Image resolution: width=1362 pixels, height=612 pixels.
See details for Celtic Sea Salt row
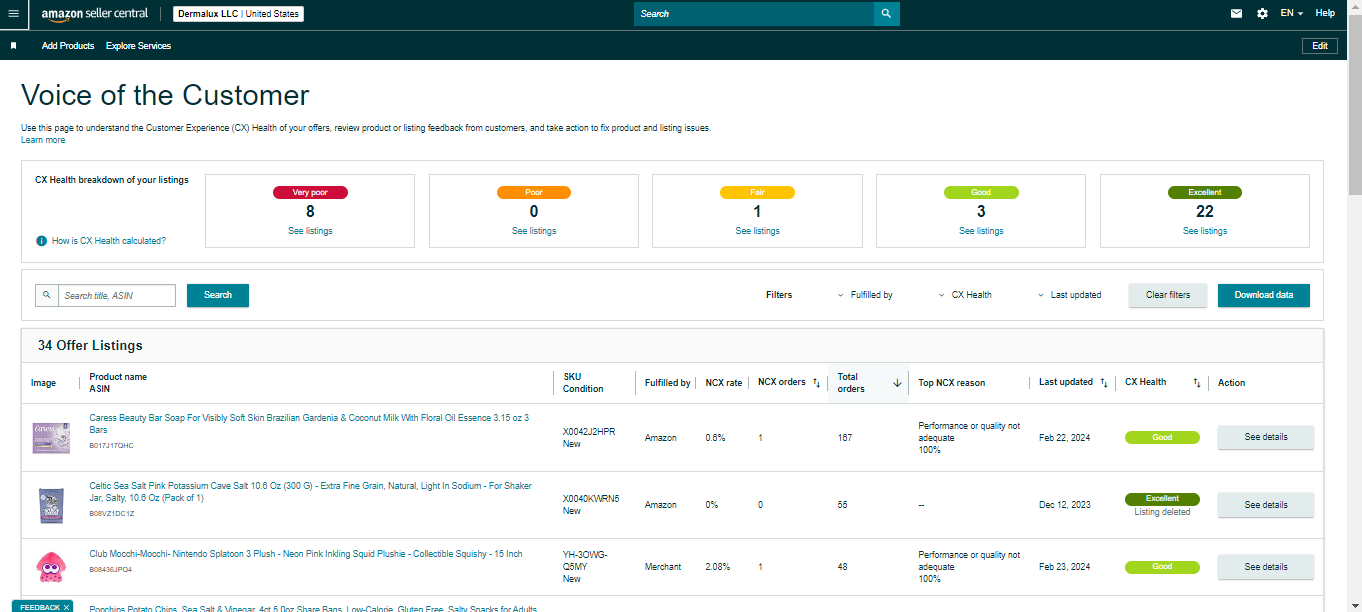pos(1265,505)
